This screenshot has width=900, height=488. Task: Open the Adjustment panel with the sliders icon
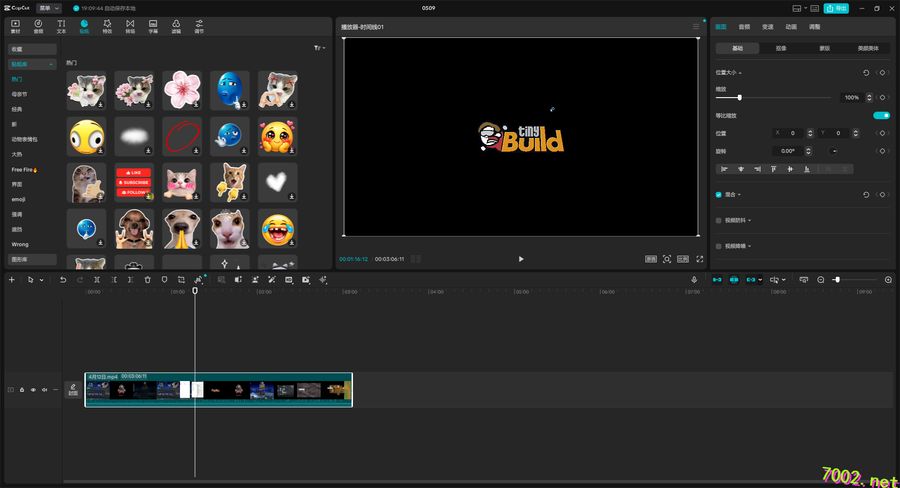[x=199, y=26]
